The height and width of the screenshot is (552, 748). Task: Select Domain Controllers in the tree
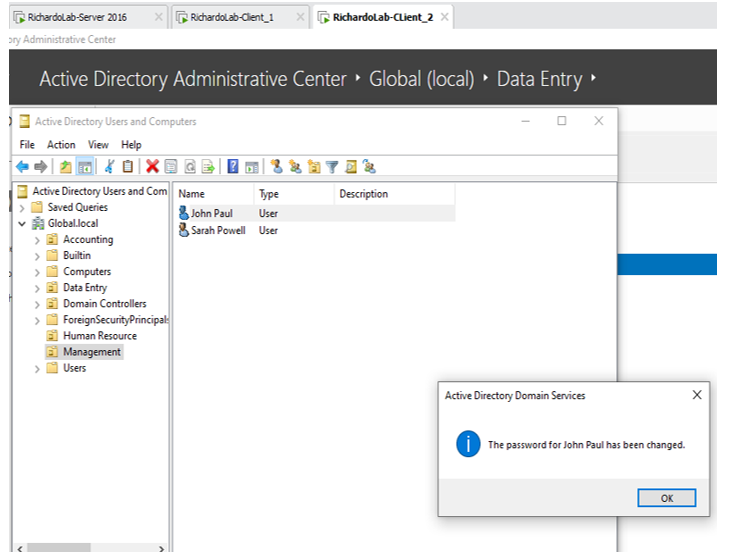click(x=104, y=303)
